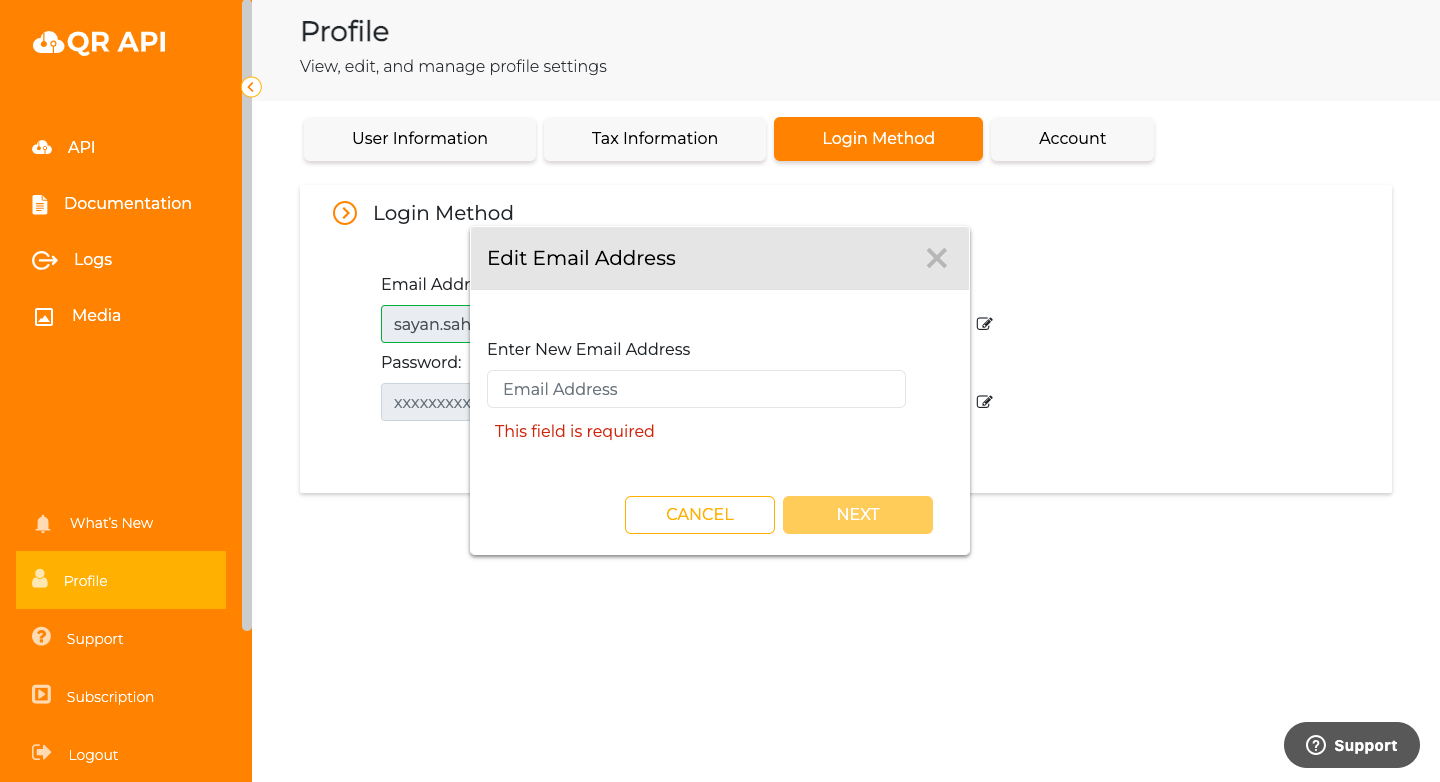Click the NEXT button in the dialog
This screenshot has width=1440, height=782.
(x=858, y=515)
